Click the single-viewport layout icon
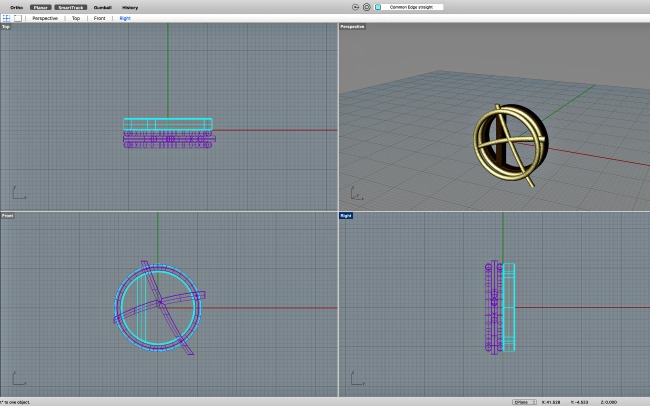Screen dimensions: 650x406 (19, 18)
